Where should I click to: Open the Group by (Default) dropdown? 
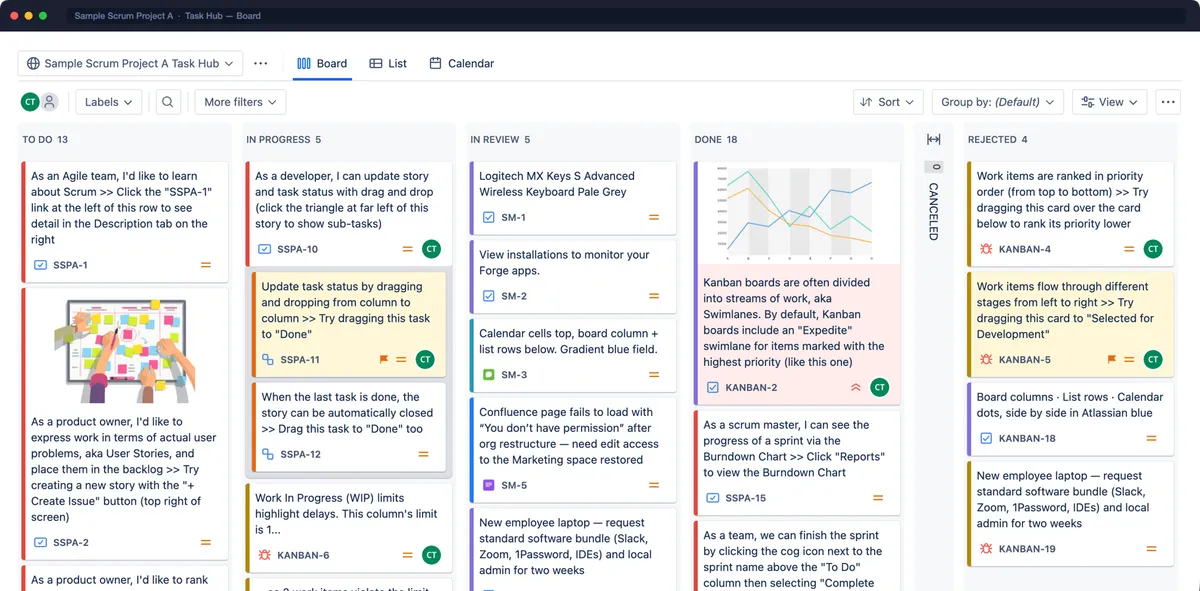(998, 102)
